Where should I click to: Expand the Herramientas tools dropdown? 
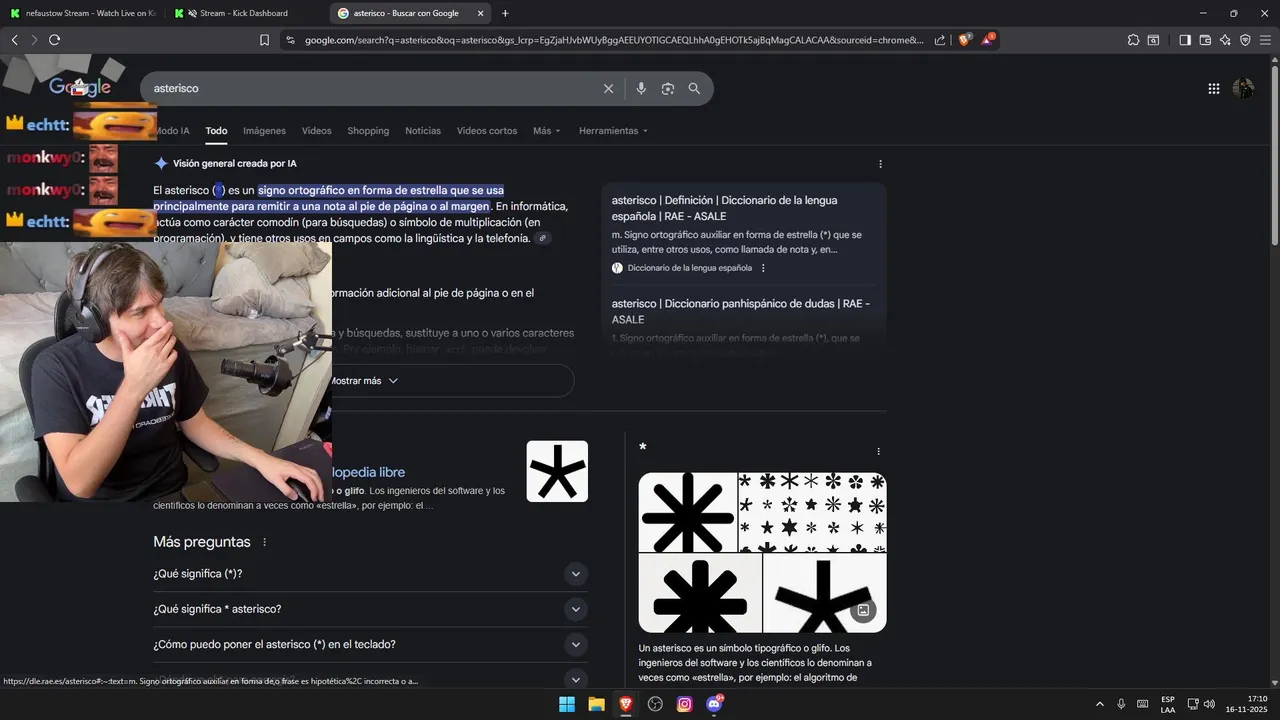click(x=613, y=131)
